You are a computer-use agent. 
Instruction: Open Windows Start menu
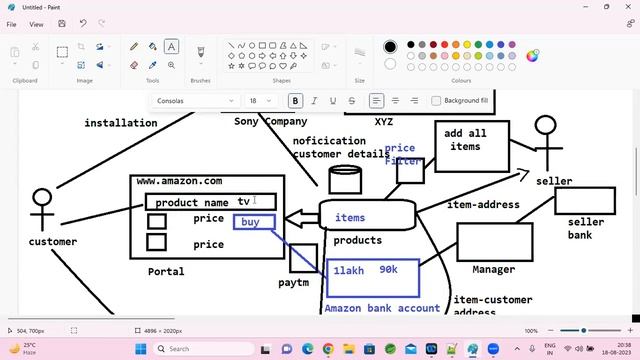(141, 349)
